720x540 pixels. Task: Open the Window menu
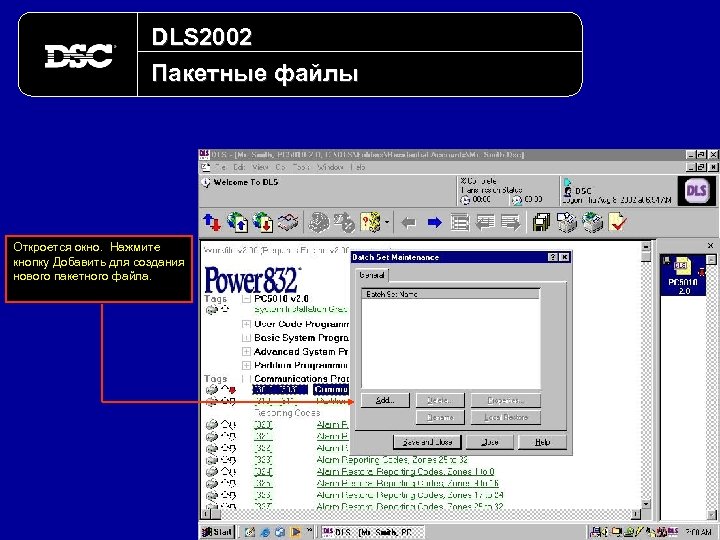330,167
